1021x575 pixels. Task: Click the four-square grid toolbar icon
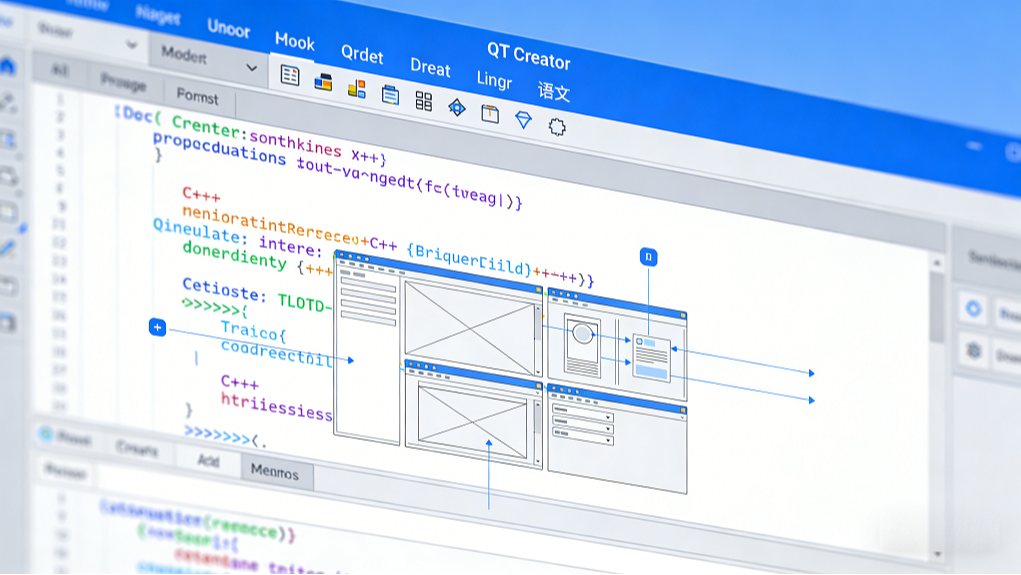pos(423,101)
